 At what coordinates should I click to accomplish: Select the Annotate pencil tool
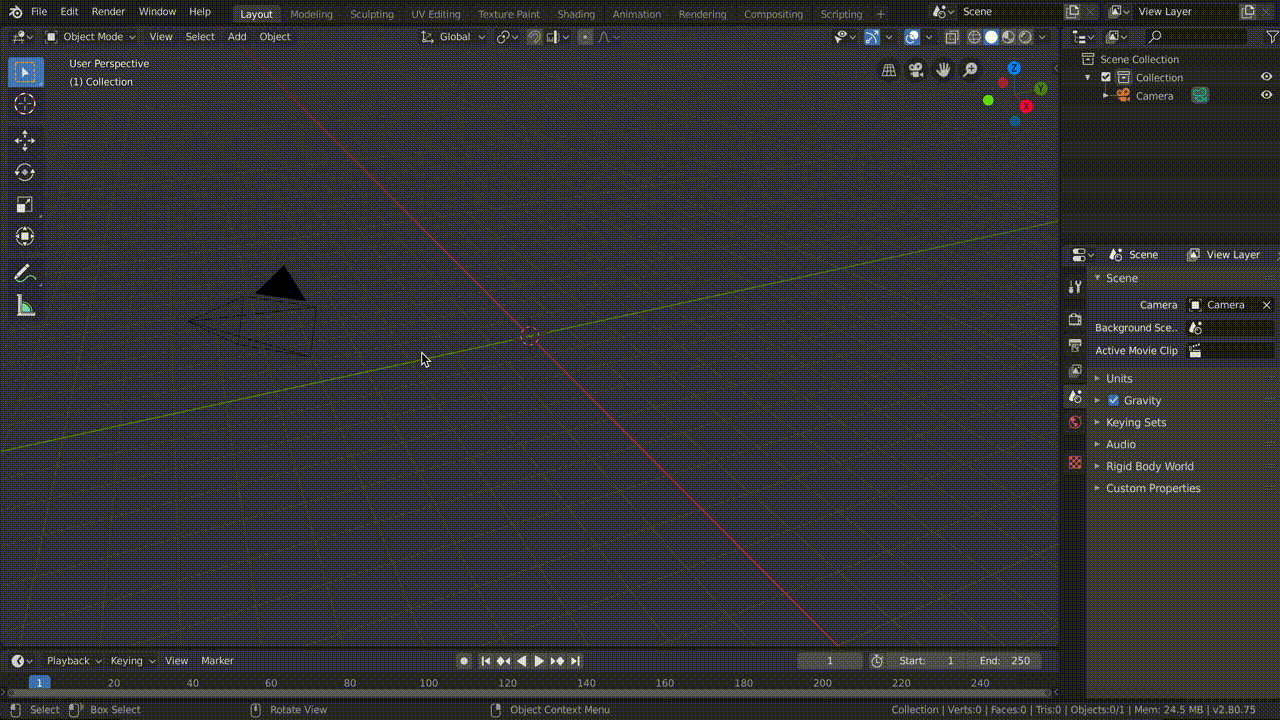[x=25, y=274]
